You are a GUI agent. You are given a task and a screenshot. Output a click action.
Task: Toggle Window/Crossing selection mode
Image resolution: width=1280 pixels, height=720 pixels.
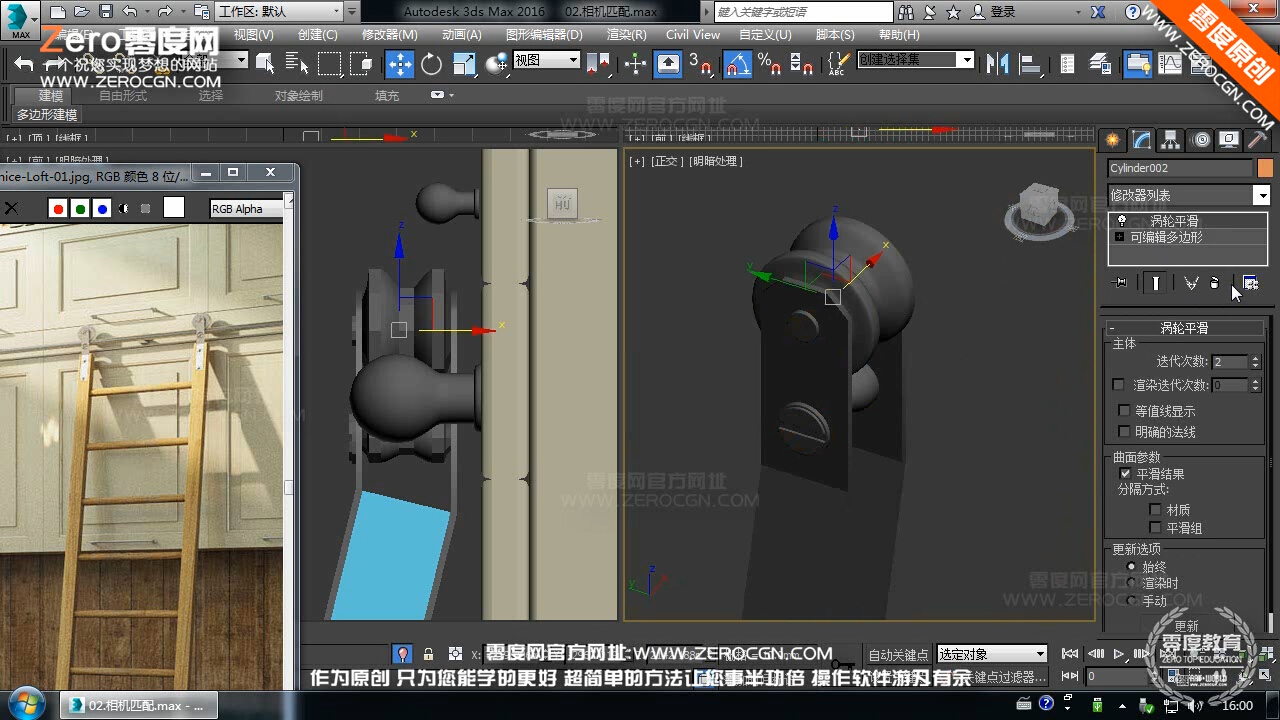coord(361,64)
